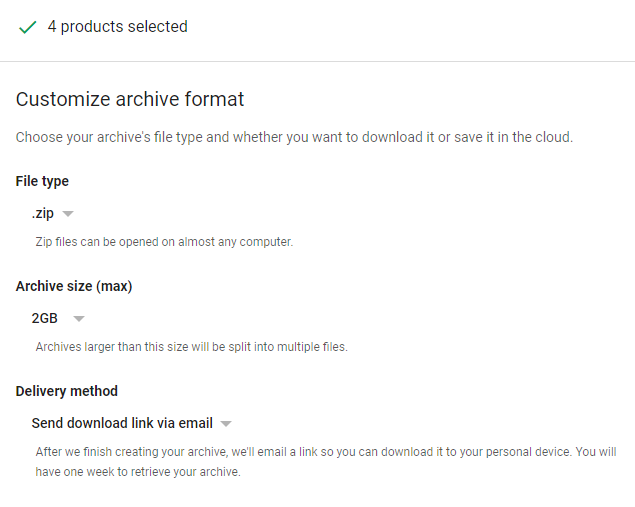The width and height of the screenshot is (635, 507).
Task: Click the "Zip files can be opened" helper text
Action: pos(164,242)
